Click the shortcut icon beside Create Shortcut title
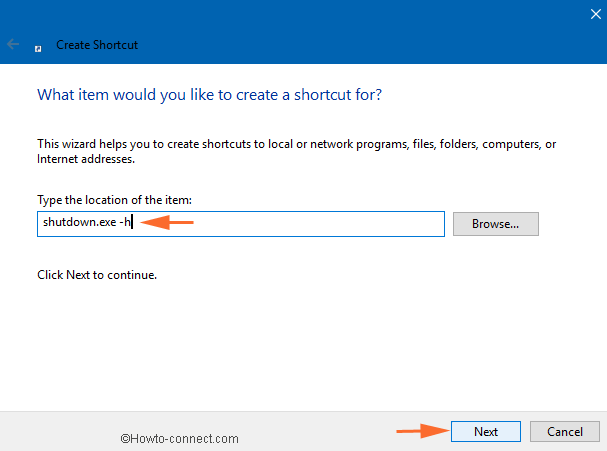 (x=38, y=48)
